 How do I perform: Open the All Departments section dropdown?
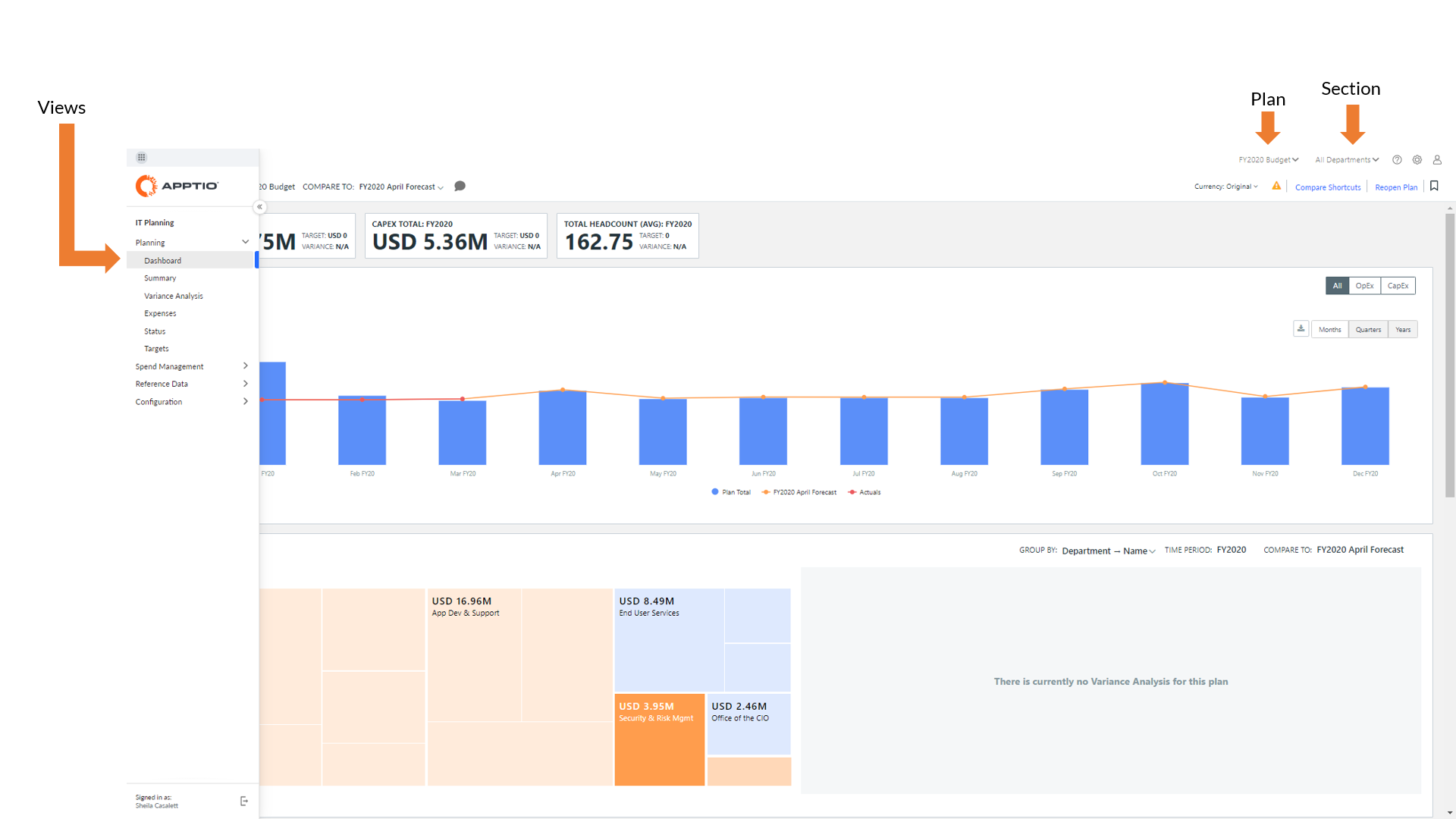(x=1347, y=160)
